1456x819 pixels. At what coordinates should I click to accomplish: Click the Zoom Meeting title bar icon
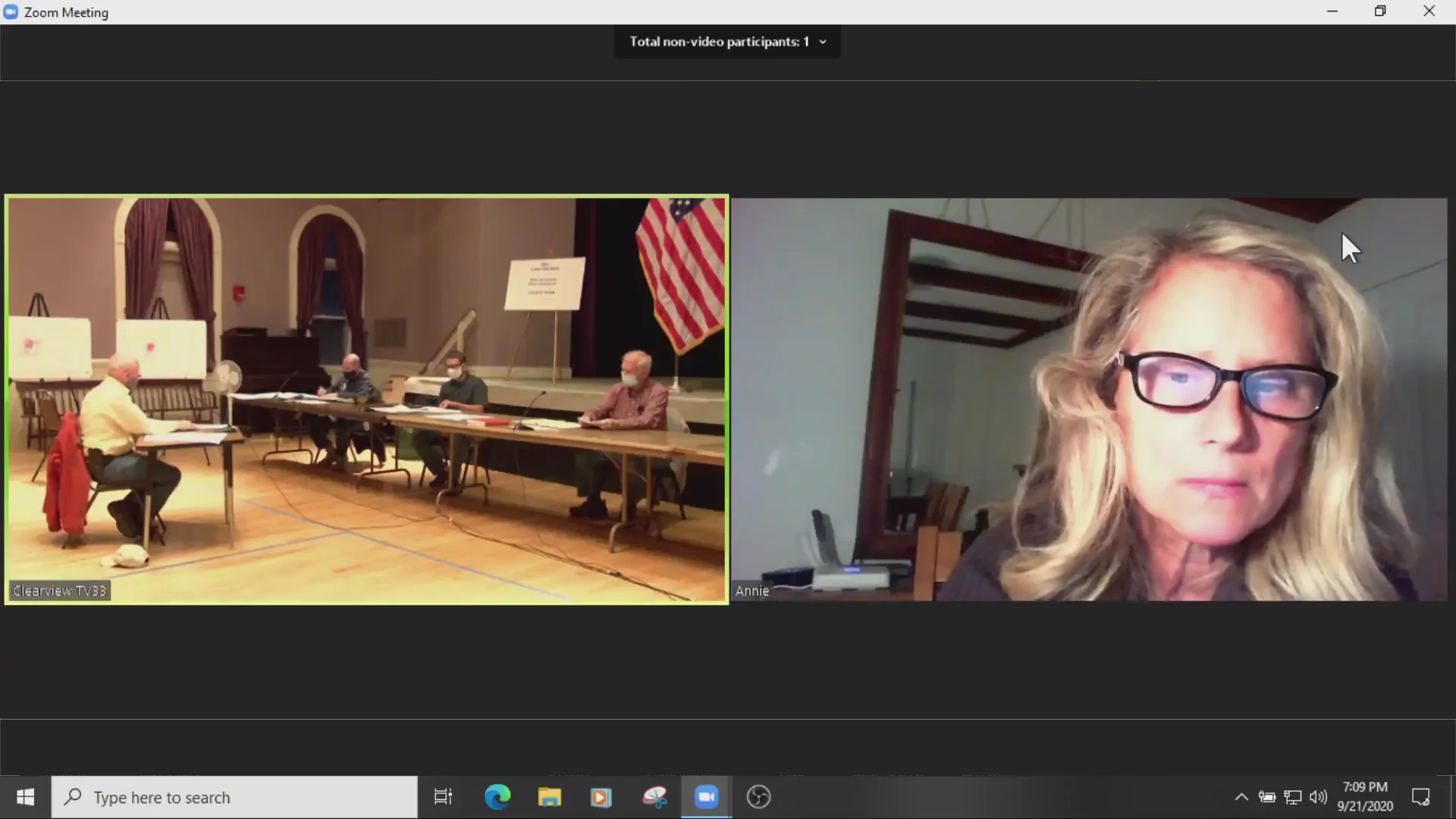[11, 12]
